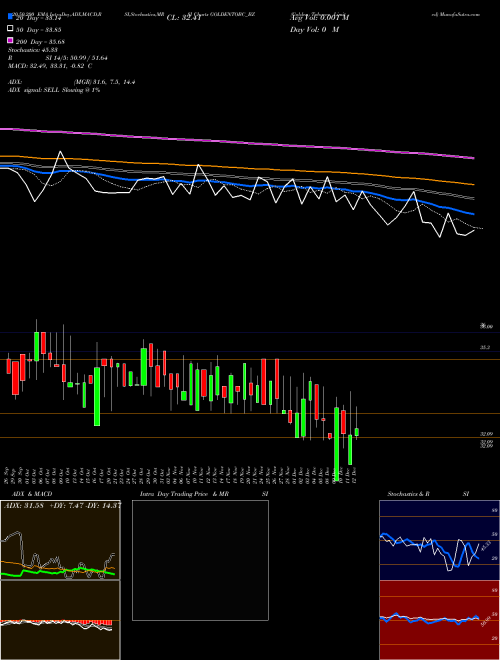500x660 pixels.
Task: Click the 'CL: 32.41' closing price label
Action: click(184, 18)
